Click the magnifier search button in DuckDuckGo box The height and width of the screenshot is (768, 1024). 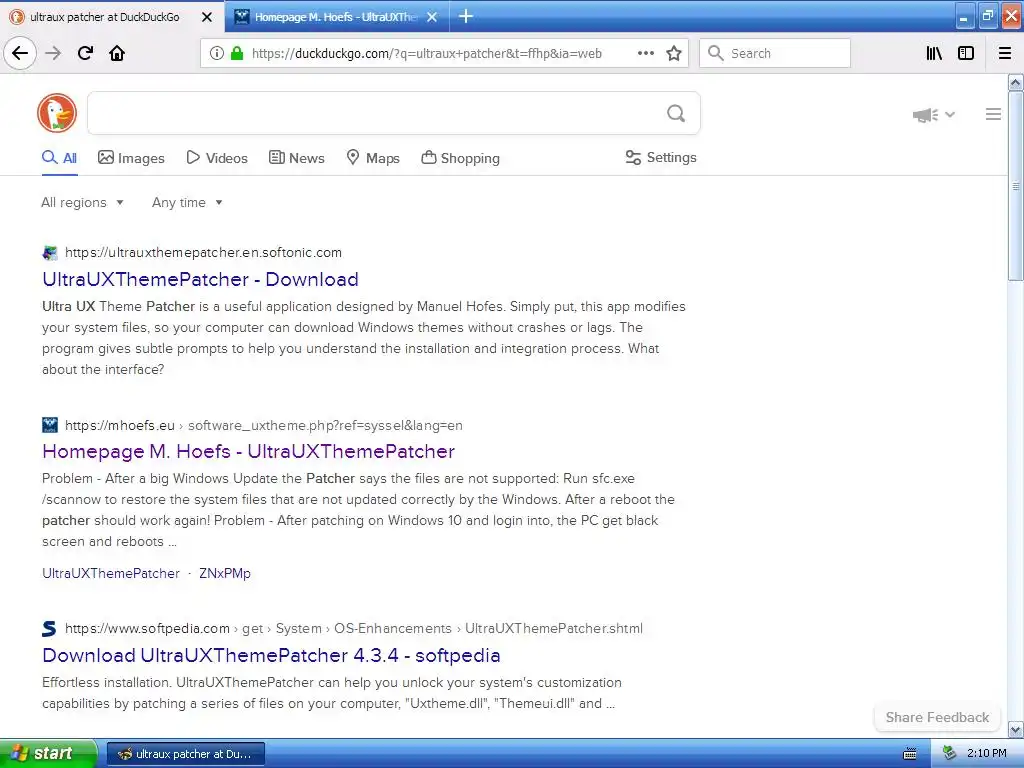[x=676, y=114]
